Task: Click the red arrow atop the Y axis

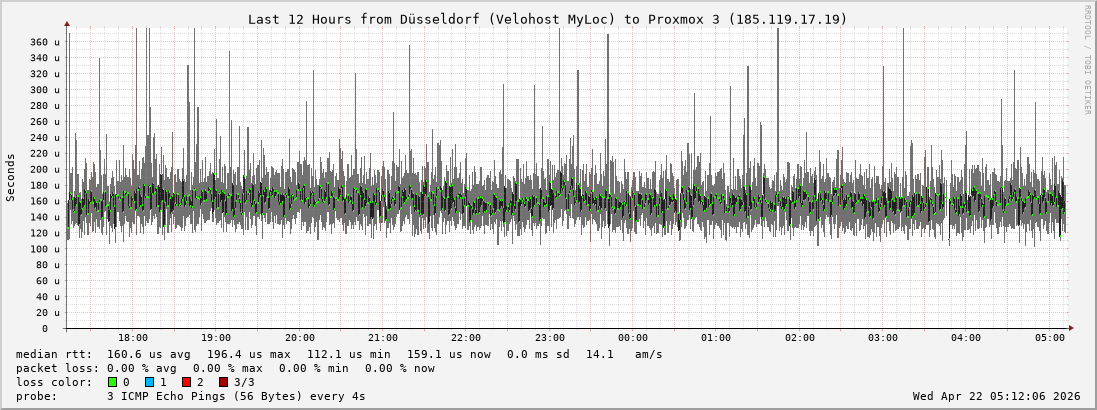Action: pyautogui.click(x=67, y=23)
